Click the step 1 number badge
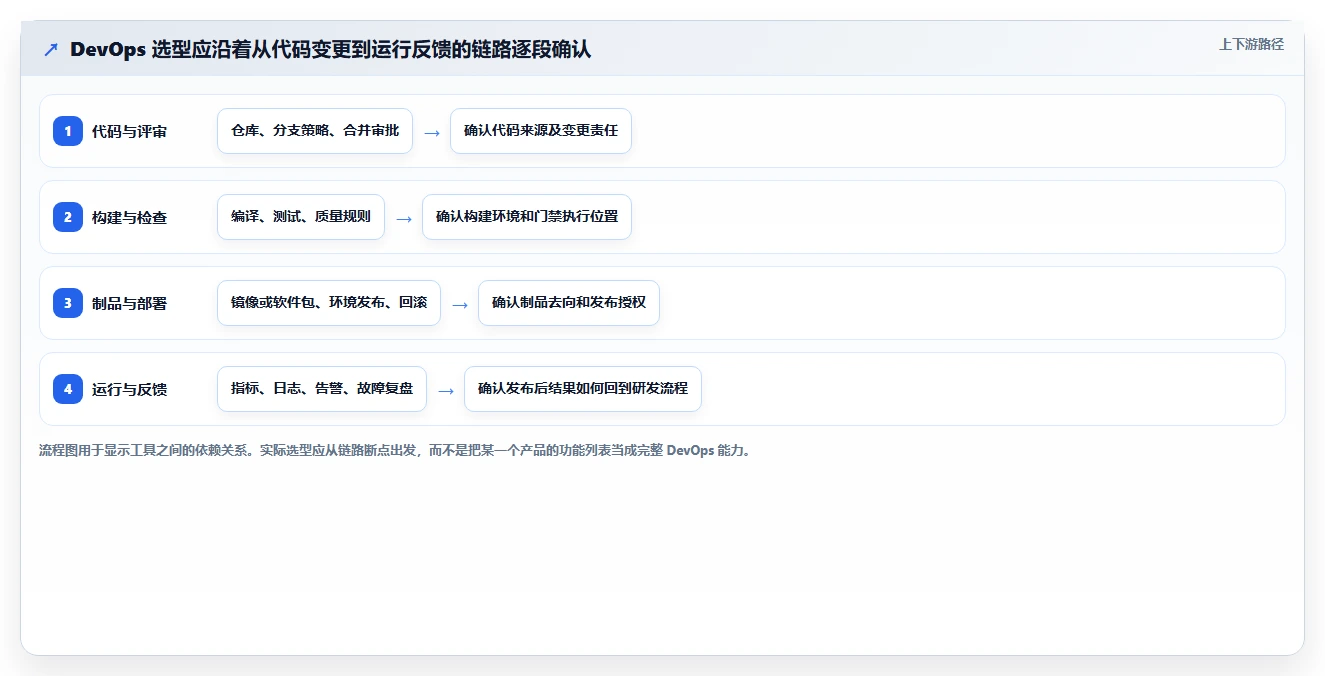This screenshot has height=676, width=1325. tap(68, 131)
